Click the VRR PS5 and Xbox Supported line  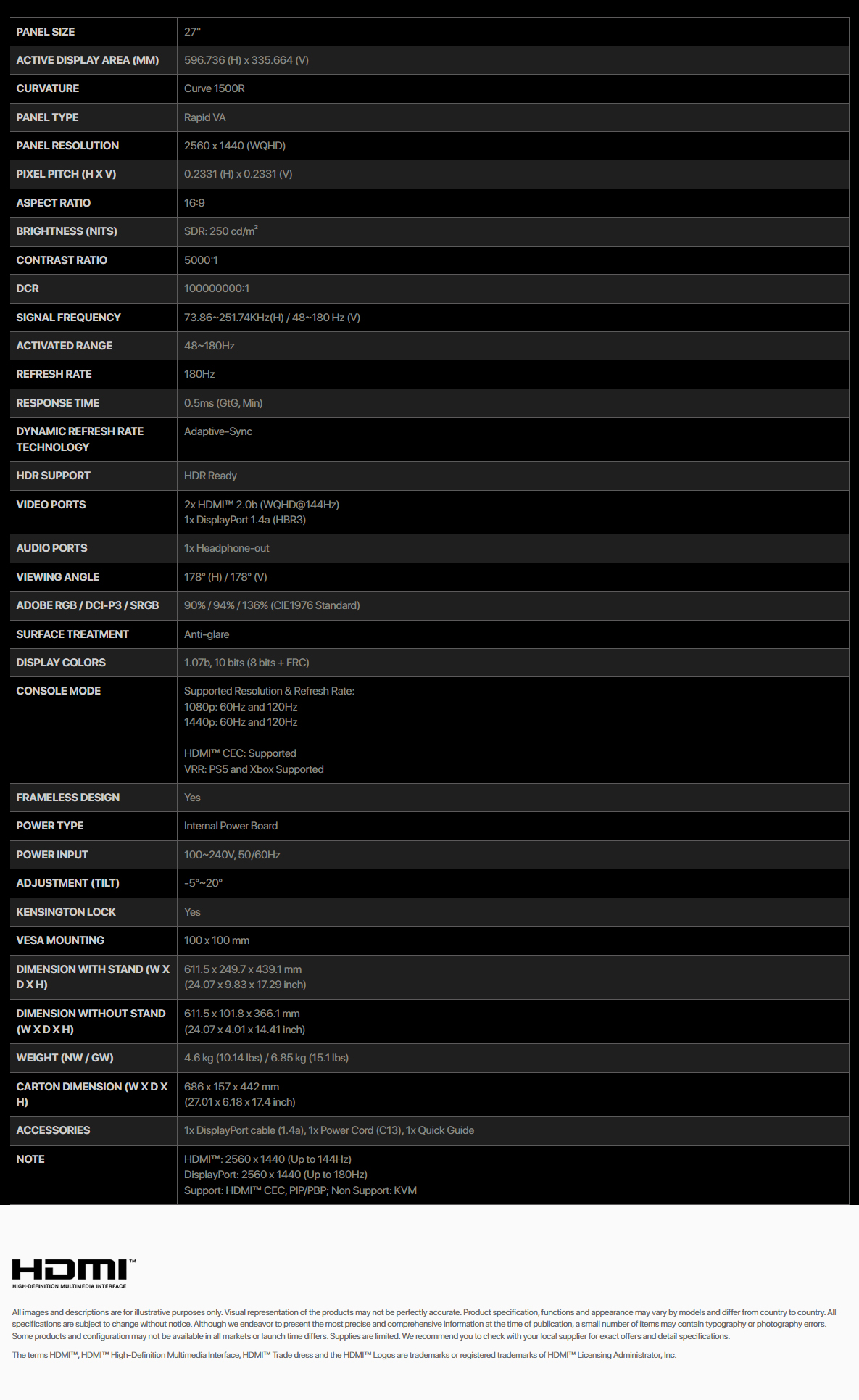(254, 769)
